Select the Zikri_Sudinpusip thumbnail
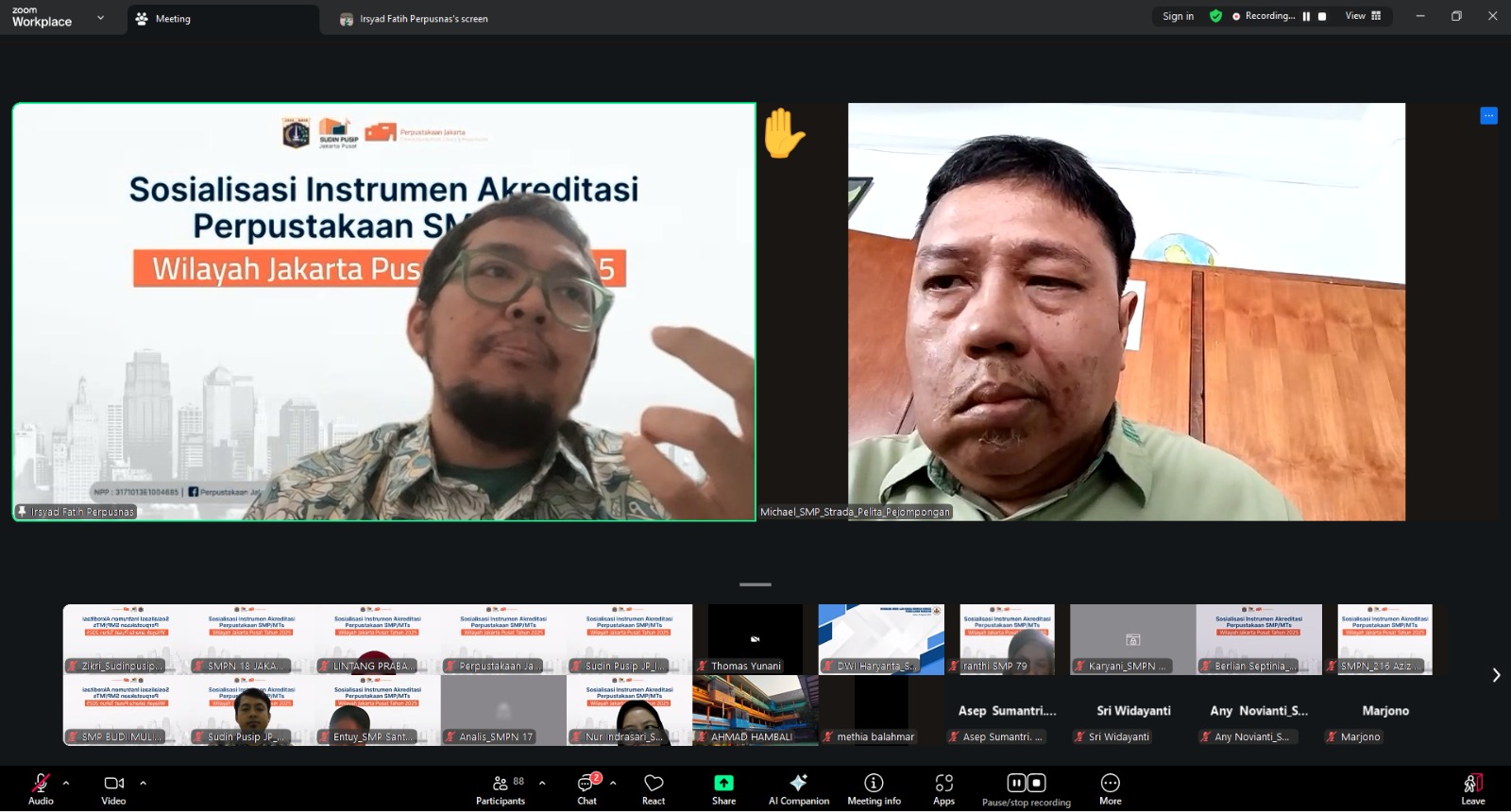The image size is (1511, 812). pos(126,639)
